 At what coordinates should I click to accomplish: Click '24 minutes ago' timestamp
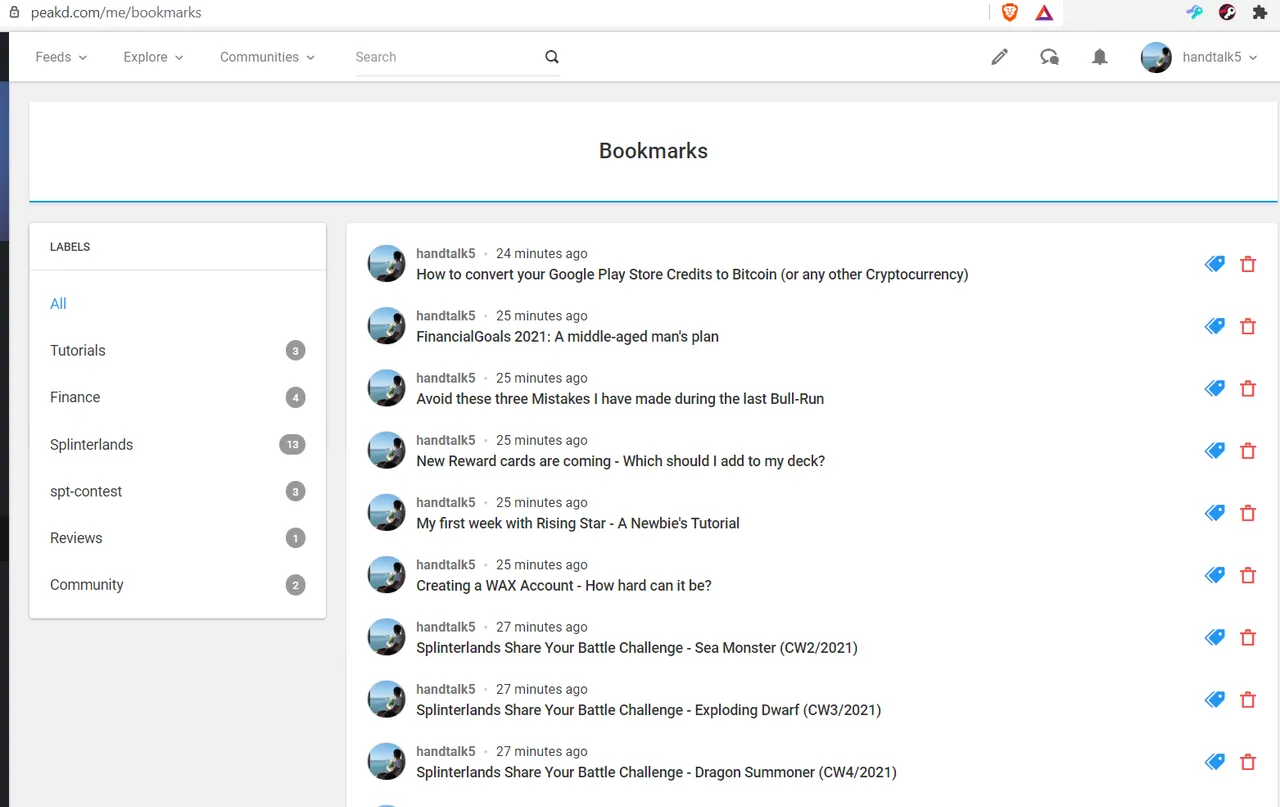pos(542,254)
